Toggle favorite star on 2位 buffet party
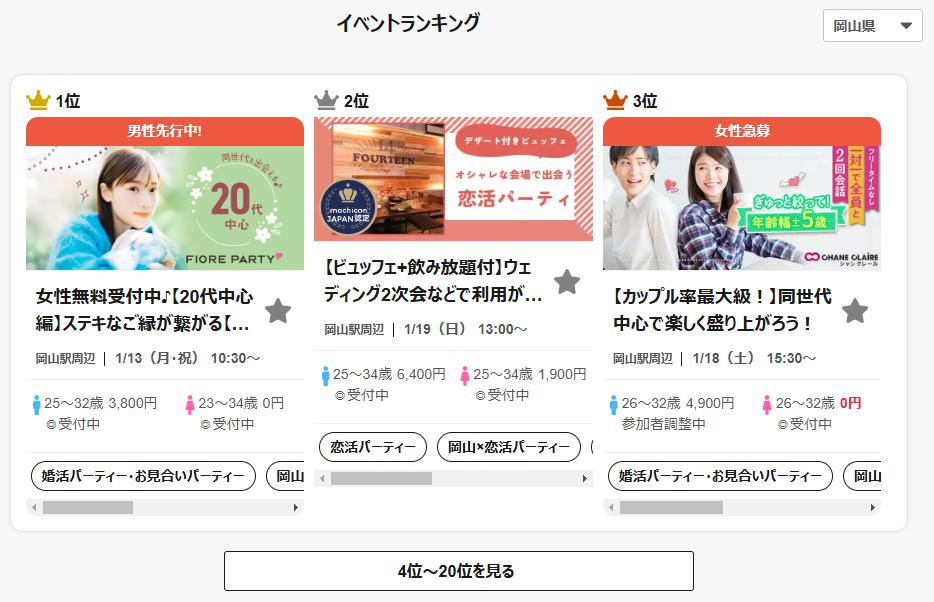This screenshot has width=934, height=602. 566,282
